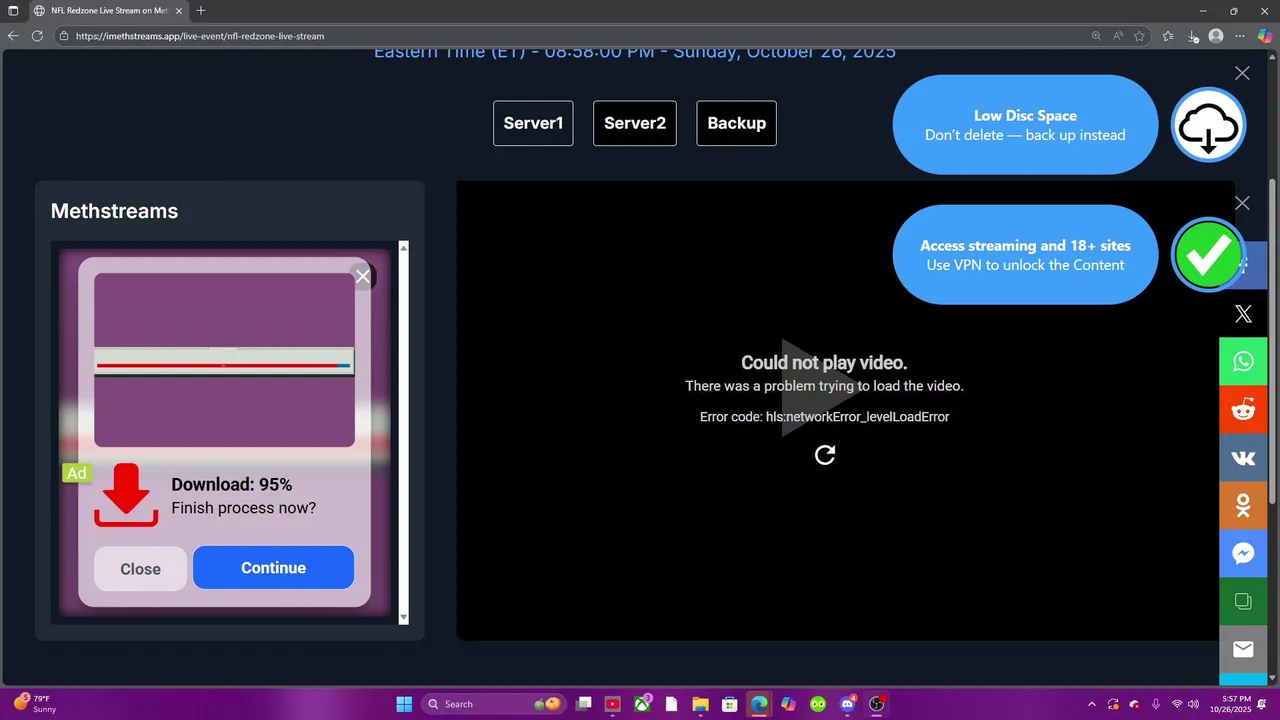Switch stream to Server2
The height and width of the screenshot is (720, 1280).
pyautogui.click(x=635, y=123)
